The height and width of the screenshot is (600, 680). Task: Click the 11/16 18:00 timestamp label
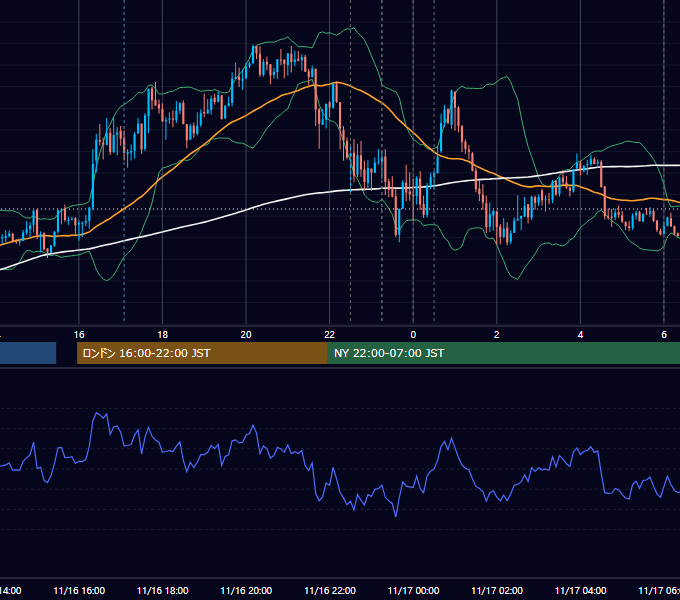pyautogui.click(x=163, y=590)
